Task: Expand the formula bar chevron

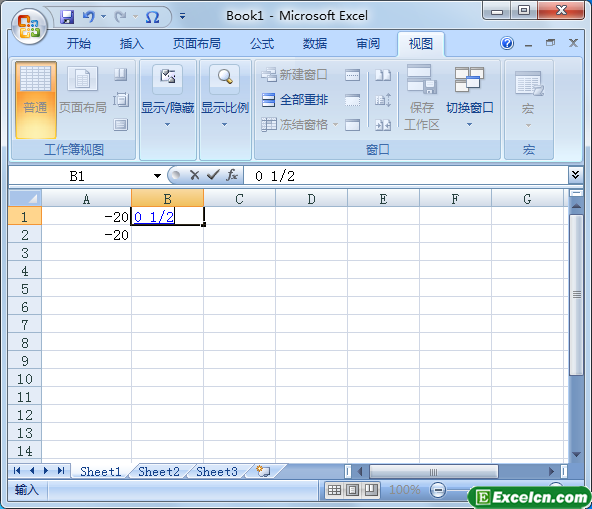Action: coord(575,175)
